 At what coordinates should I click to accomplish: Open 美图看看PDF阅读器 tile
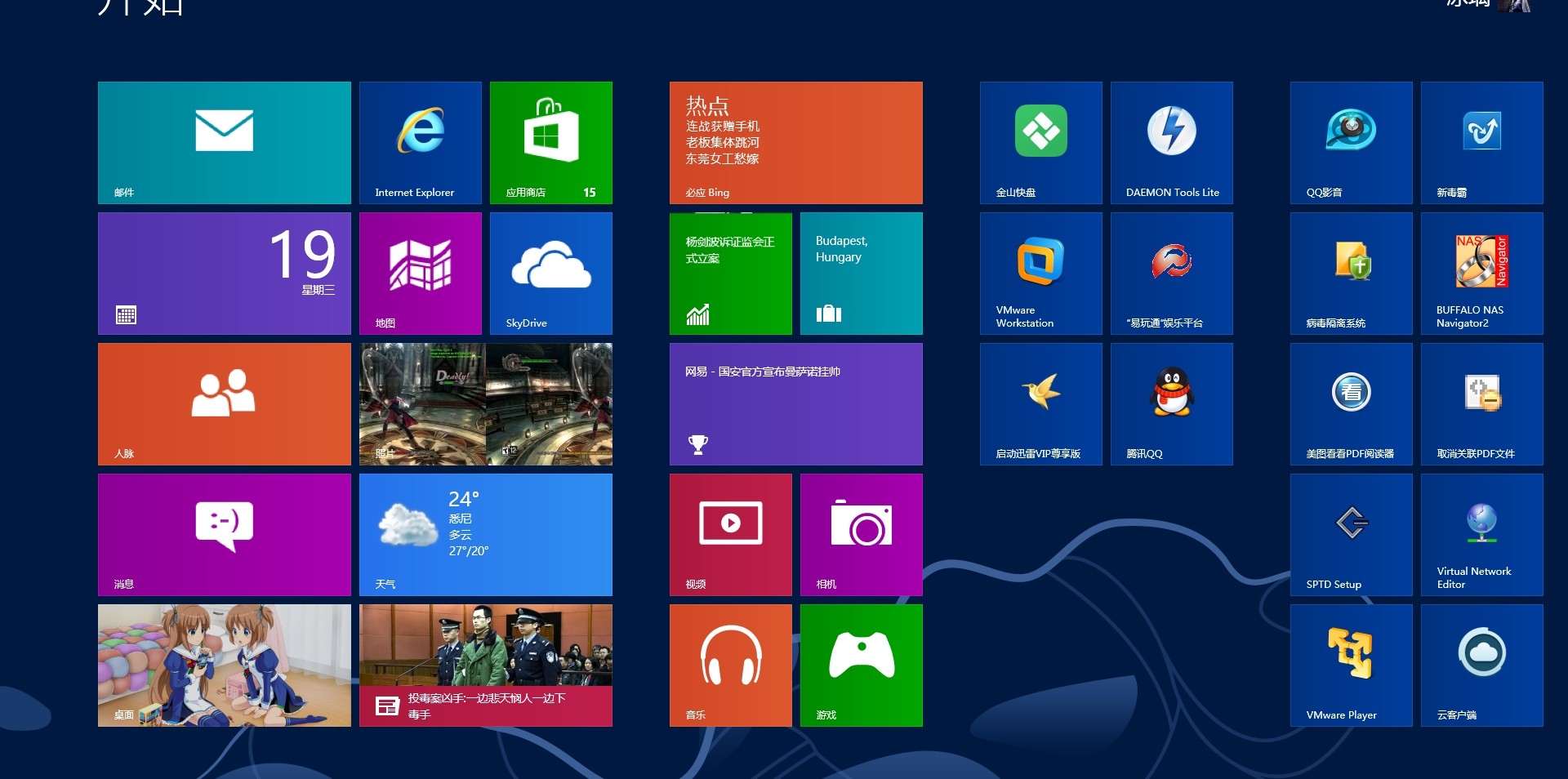[1352, 404]
